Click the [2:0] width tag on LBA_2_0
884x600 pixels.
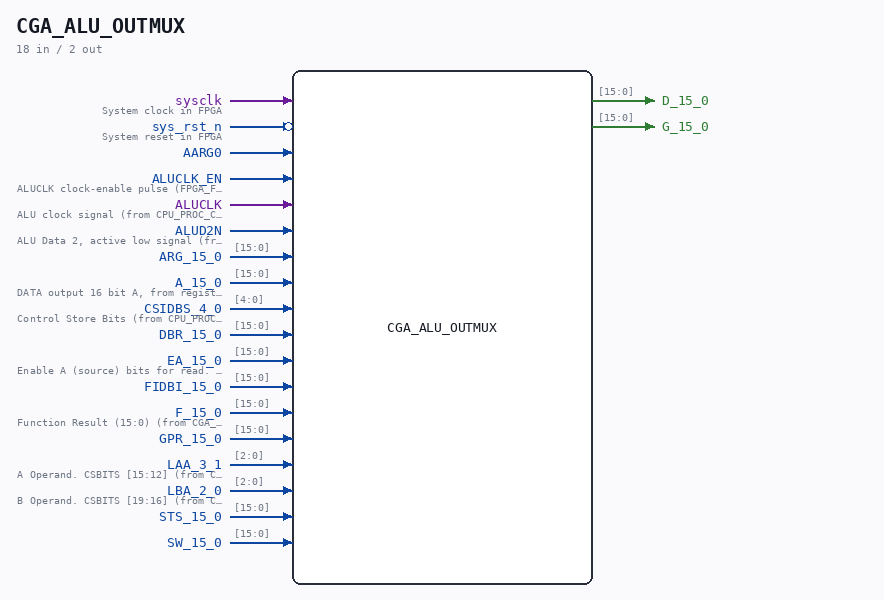tap(249, 481)
